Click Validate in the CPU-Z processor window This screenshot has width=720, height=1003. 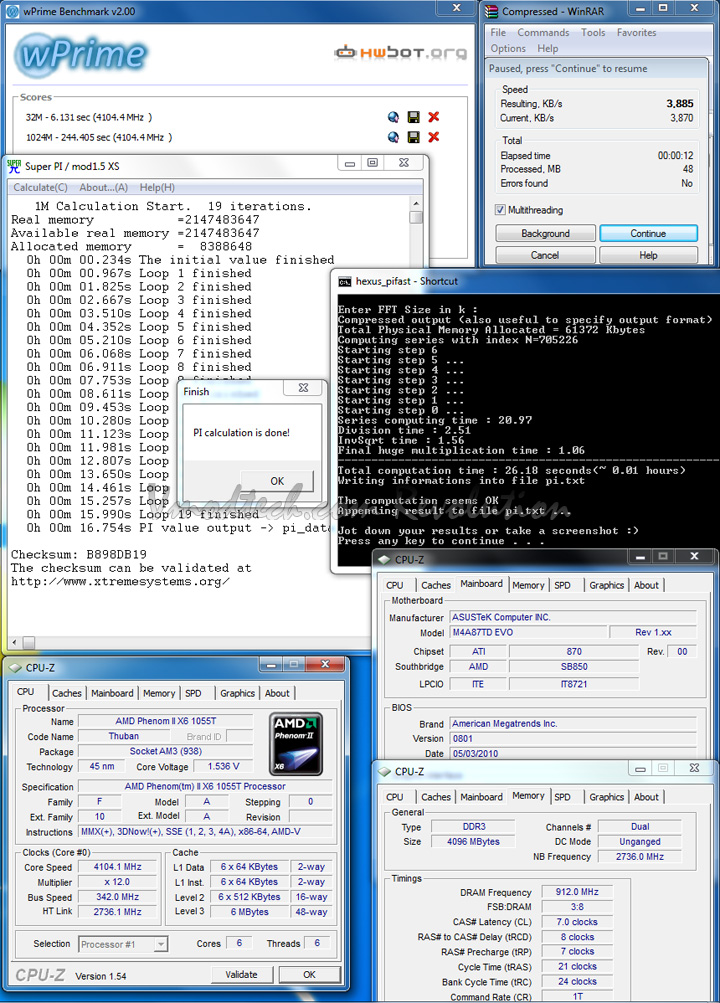[x=241, y=975]
